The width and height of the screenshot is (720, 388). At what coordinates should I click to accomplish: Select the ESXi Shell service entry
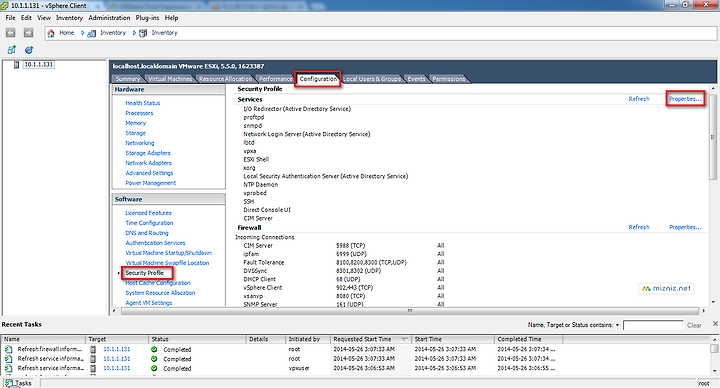(256, 160)
